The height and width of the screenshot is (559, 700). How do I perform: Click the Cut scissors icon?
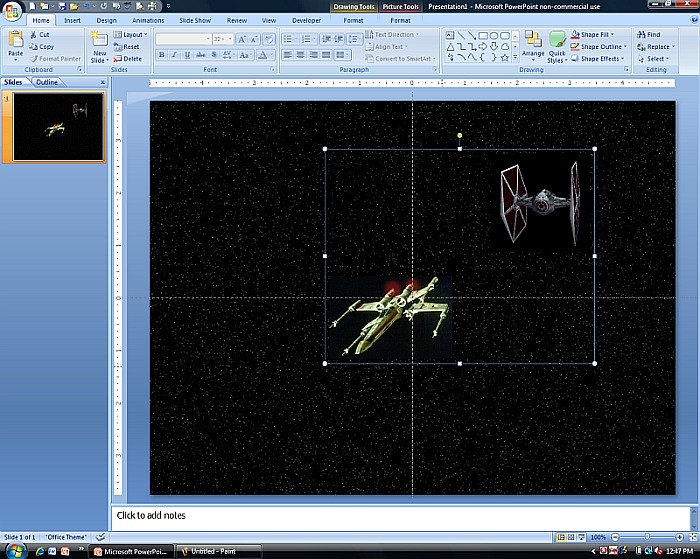(x=33, y=35)
